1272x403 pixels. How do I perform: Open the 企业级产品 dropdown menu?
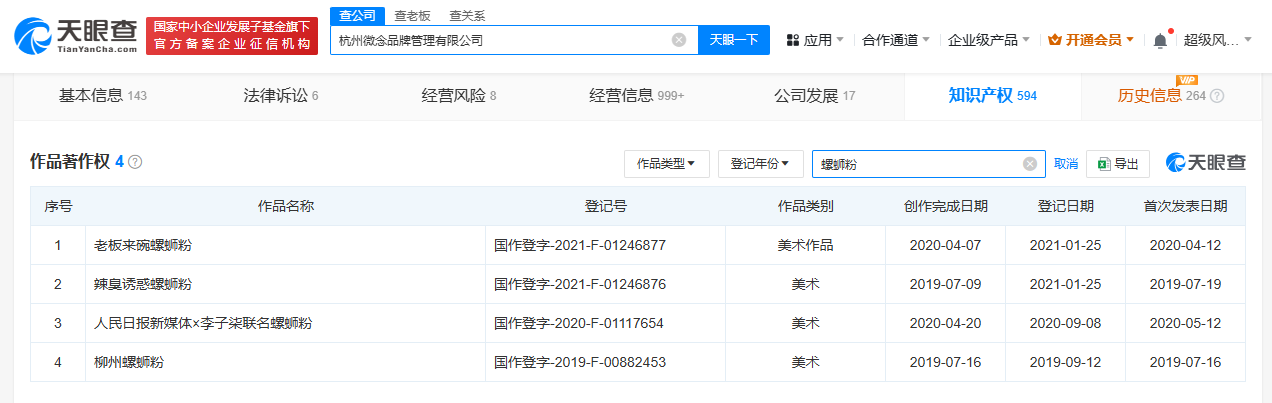click(x=989, y=40)
